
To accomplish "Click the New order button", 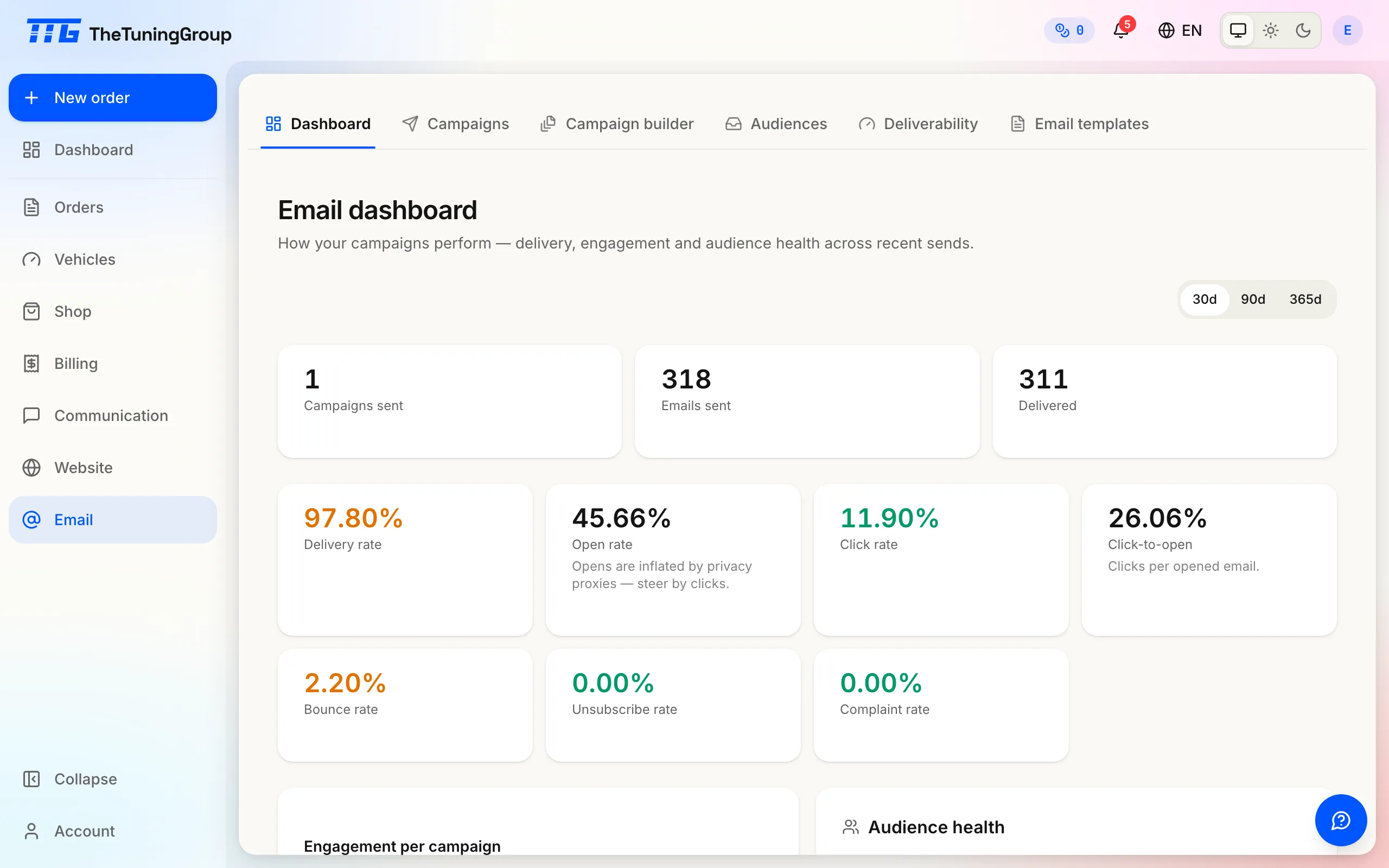I will (112, 98).
